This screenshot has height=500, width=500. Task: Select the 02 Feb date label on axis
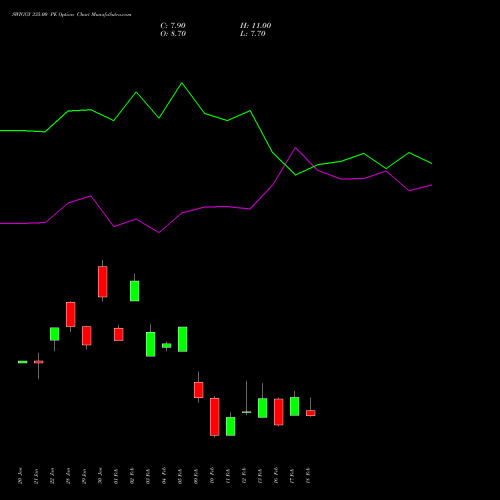tap(132, 476)
